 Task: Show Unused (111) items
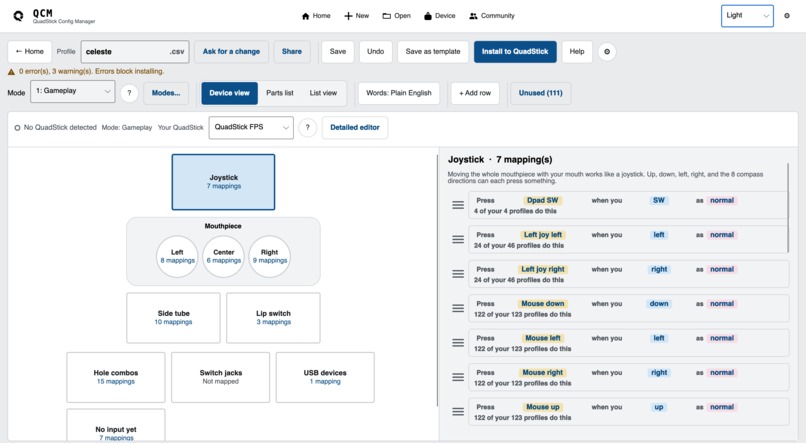[540, 93]
